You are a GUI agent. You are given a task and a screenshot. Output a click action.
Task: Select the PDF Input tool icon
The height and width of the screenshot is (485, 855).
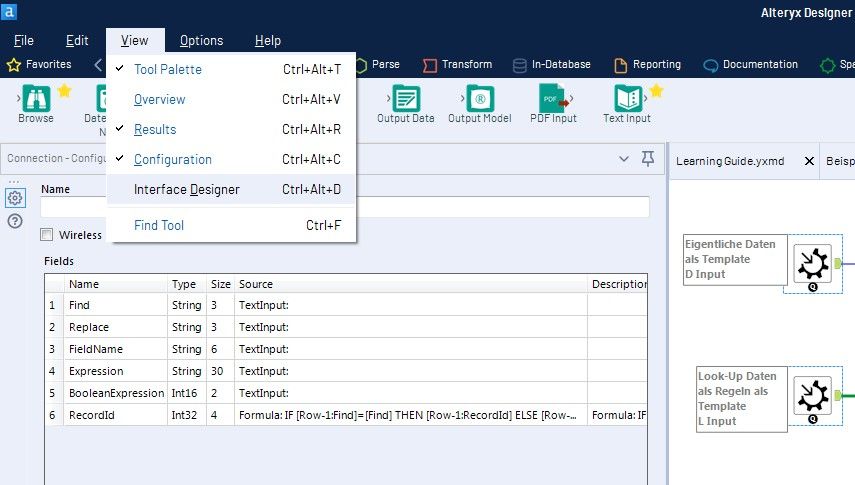pyautogui.click(x=553, y=98)
